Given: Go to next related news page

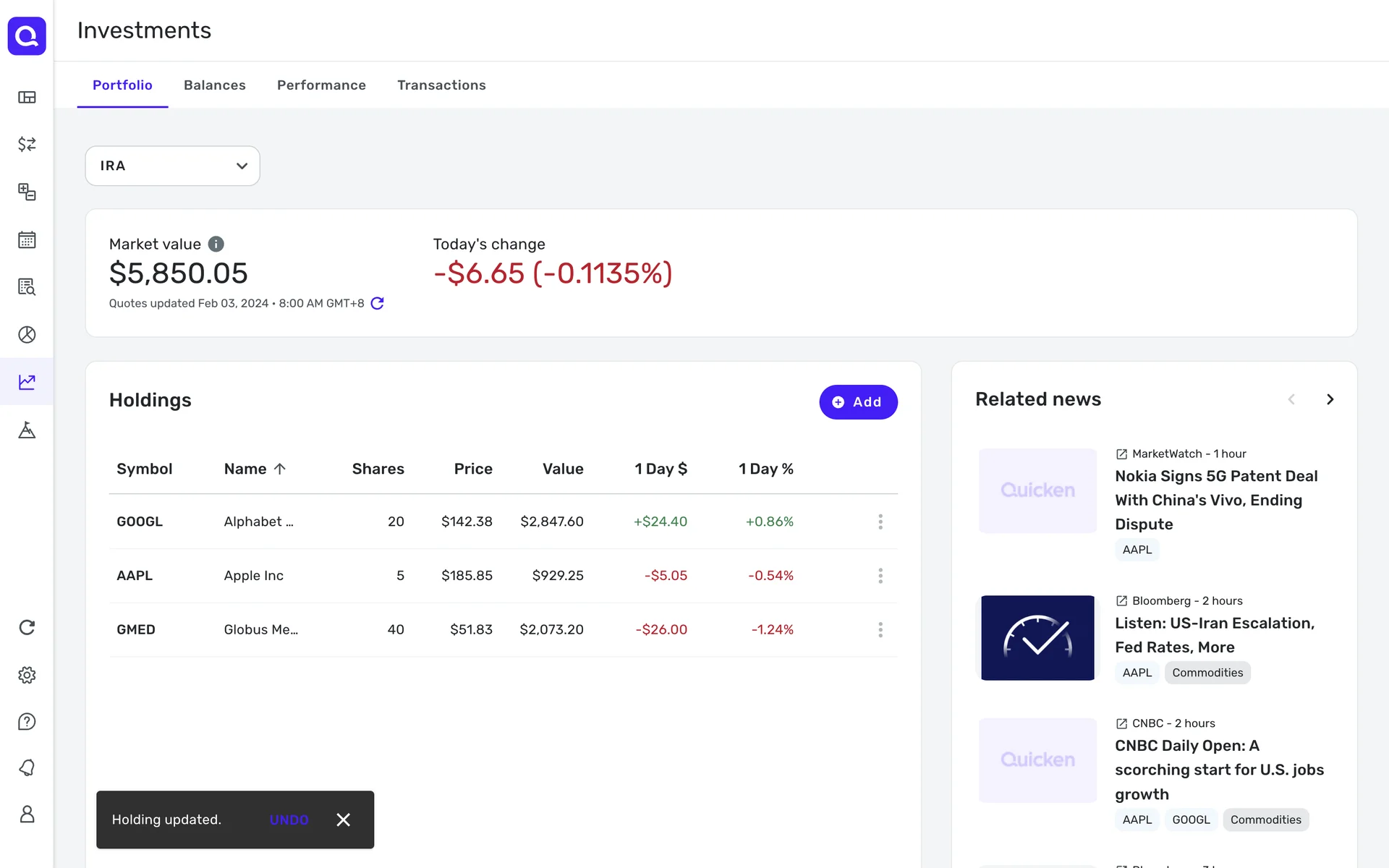Looking at the screenshot, I should pos(1330,399).
